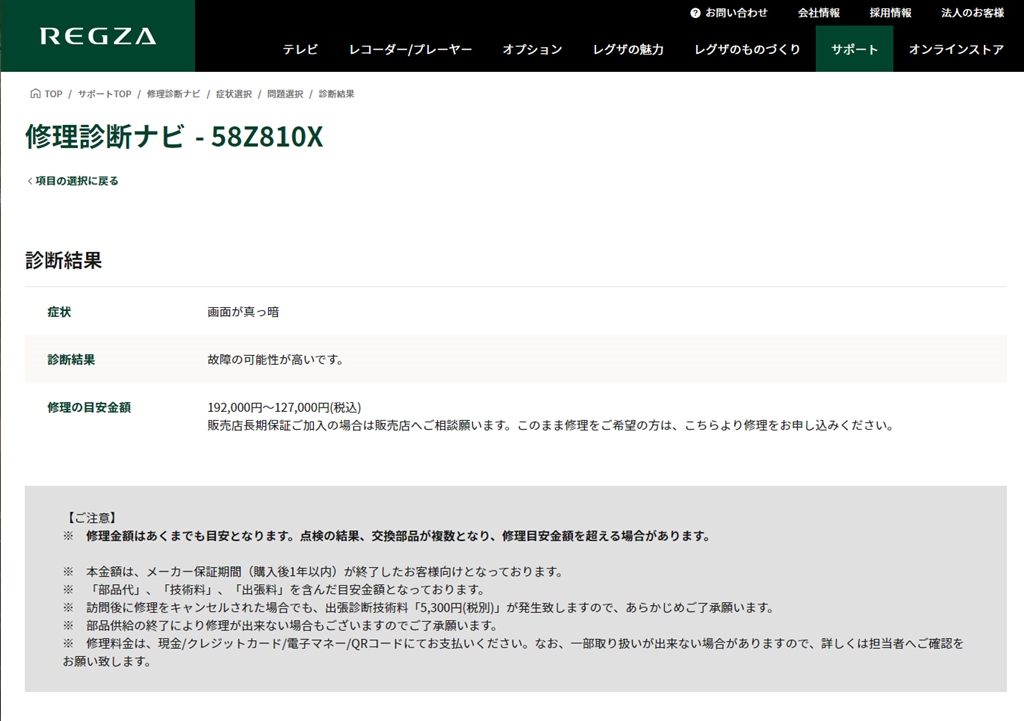Go to 症状選択 breadcrumb
Image resolution: width=1024 pixels, height=721 pixels.
234,94
